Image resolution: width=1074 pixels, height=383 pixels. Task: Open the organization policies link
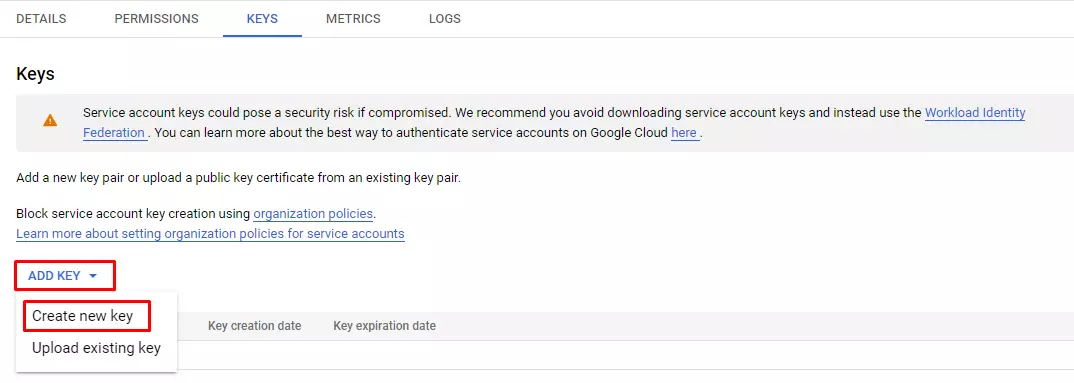click(x=313, y=214)
